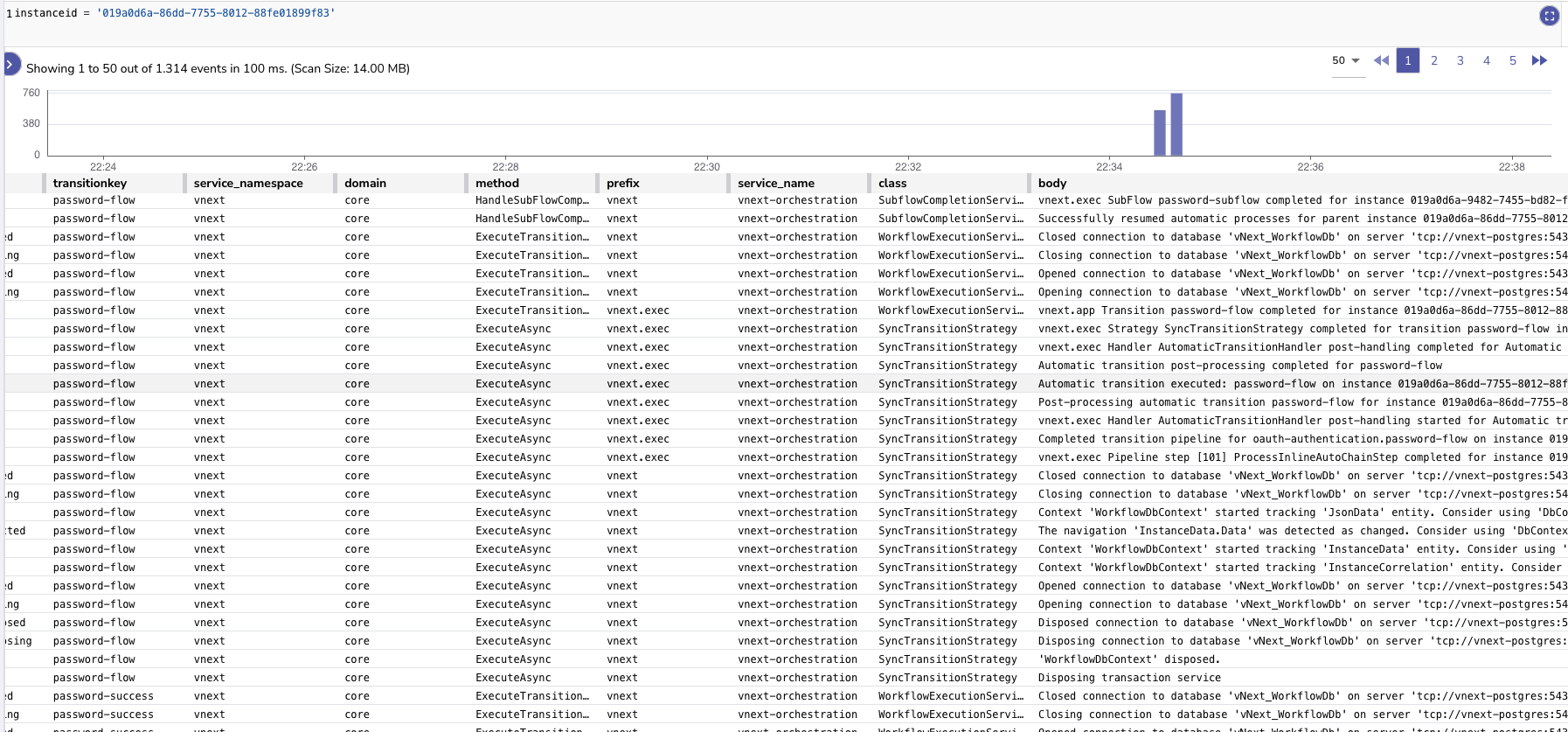Viewport: 1568px width, 732px height.
Task: Open row 'Post-processing automatic transition password-flow'
Action: coord(787,402)
